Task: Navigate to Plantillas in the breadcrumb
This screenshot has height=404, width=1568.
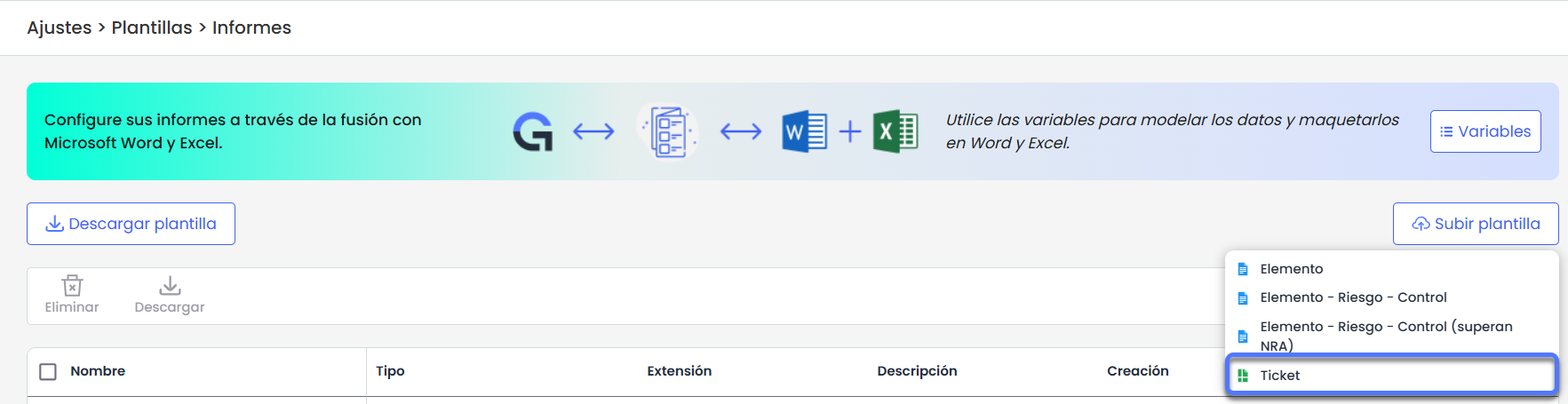Action: click(152, 28)
